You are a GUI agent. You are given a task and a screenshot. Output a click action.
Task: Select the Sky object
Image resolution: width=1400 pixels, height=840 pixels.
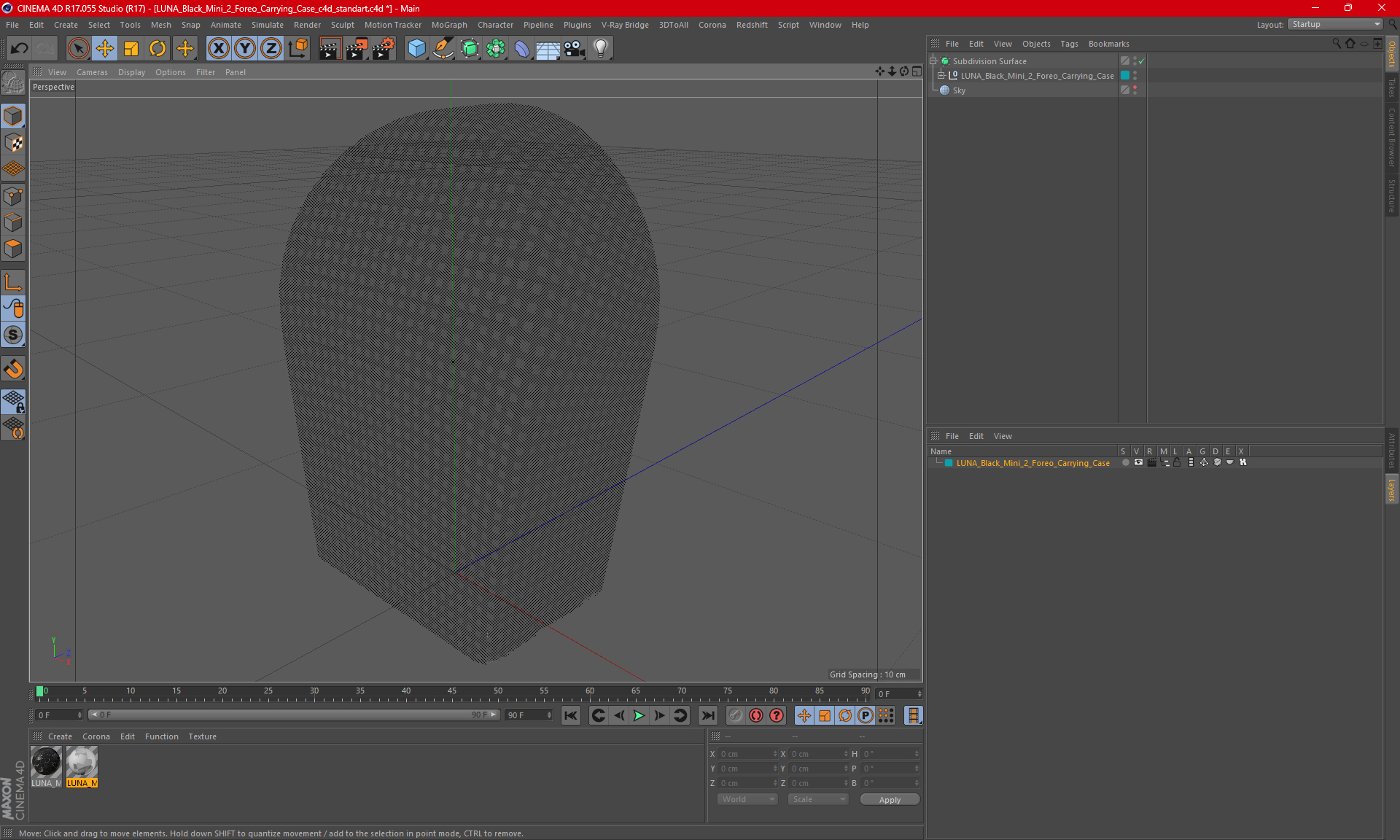point(959,90)
